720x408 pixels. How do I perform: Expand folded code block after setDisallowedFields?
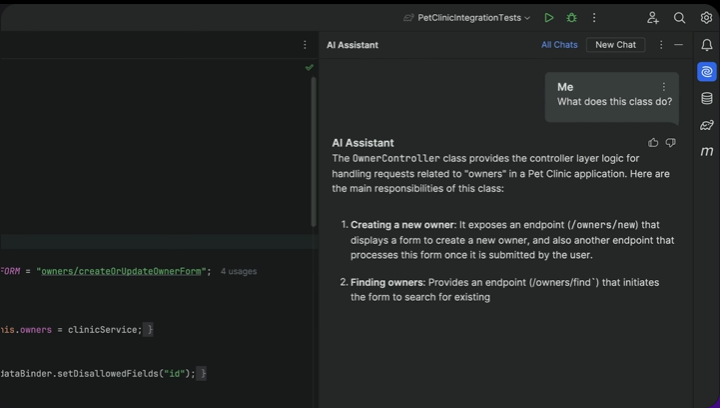coord(202,374)
